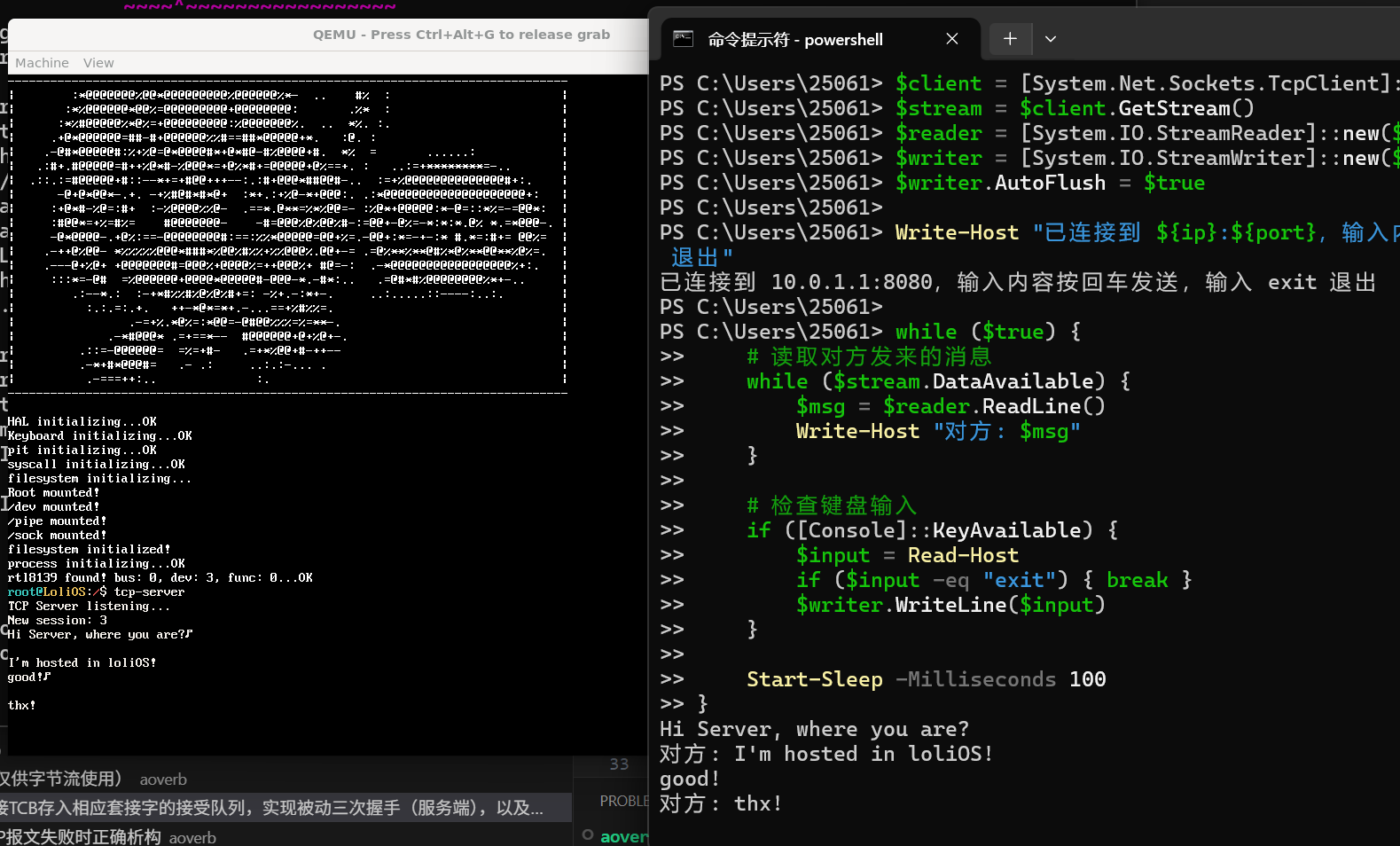1400x846 pixels.
Task: Click the 'tcp-server' command line in QEMU
Action: pos(149,592)
